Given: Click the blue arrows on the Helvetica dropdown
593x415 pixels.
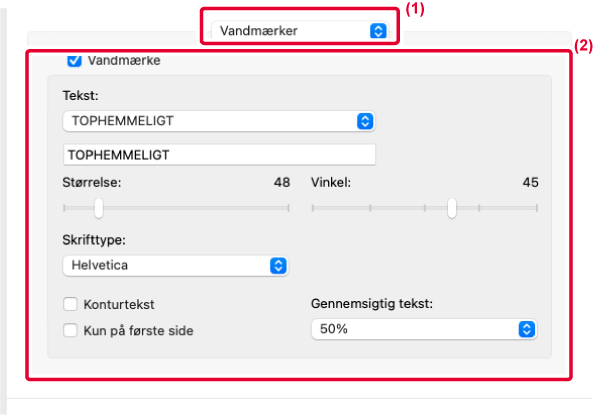Looking at the screenshot, I should [278, 266].
